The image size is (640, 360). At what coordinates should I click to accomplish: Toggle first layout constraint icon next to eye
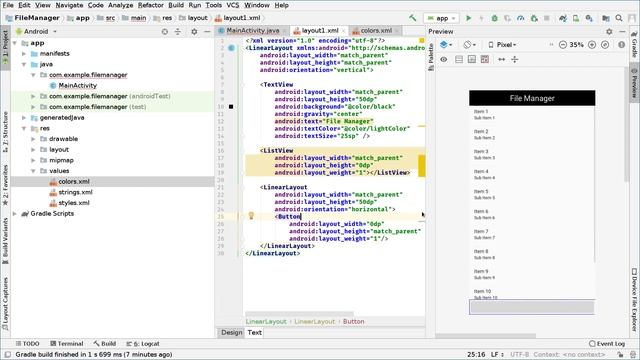459,60
